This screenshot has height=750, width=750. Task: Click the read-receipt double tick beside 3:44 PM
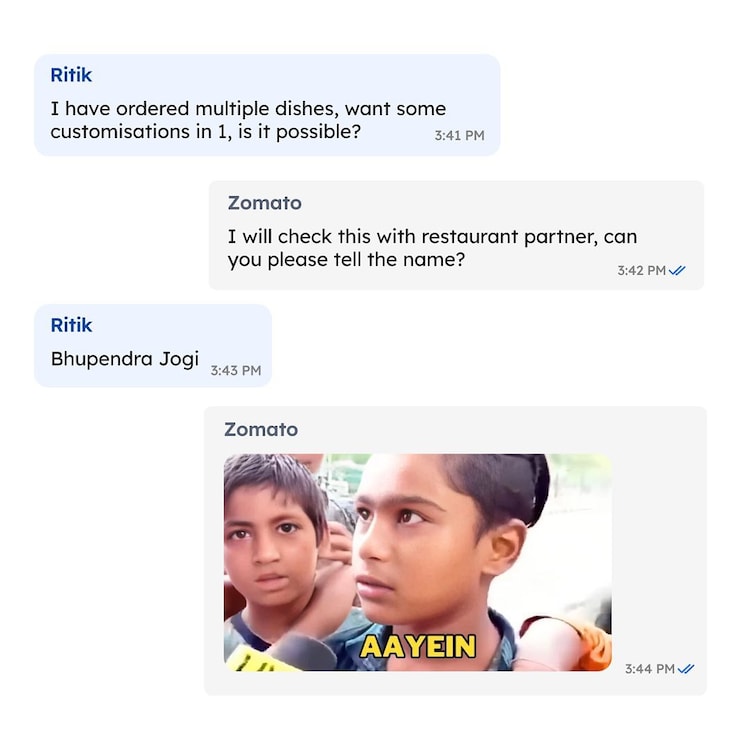click(686, 669)
